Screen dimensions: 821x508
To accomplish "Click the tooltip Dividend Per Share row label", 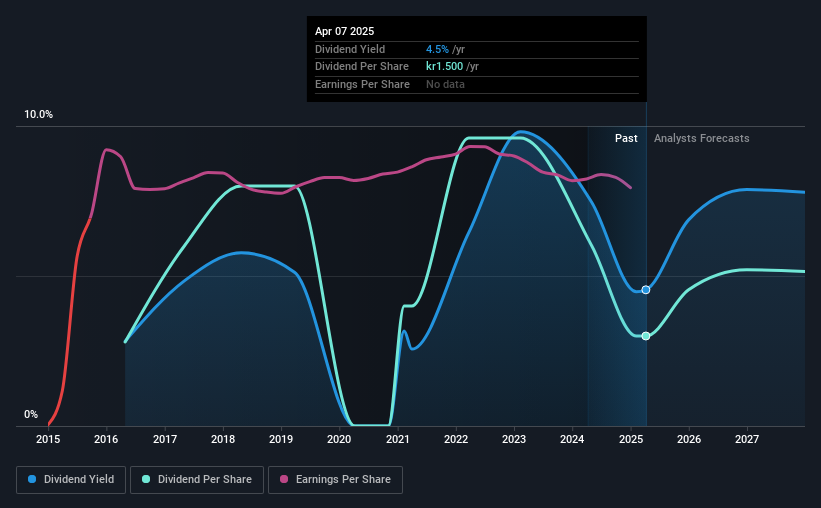I will coord(362,67).
